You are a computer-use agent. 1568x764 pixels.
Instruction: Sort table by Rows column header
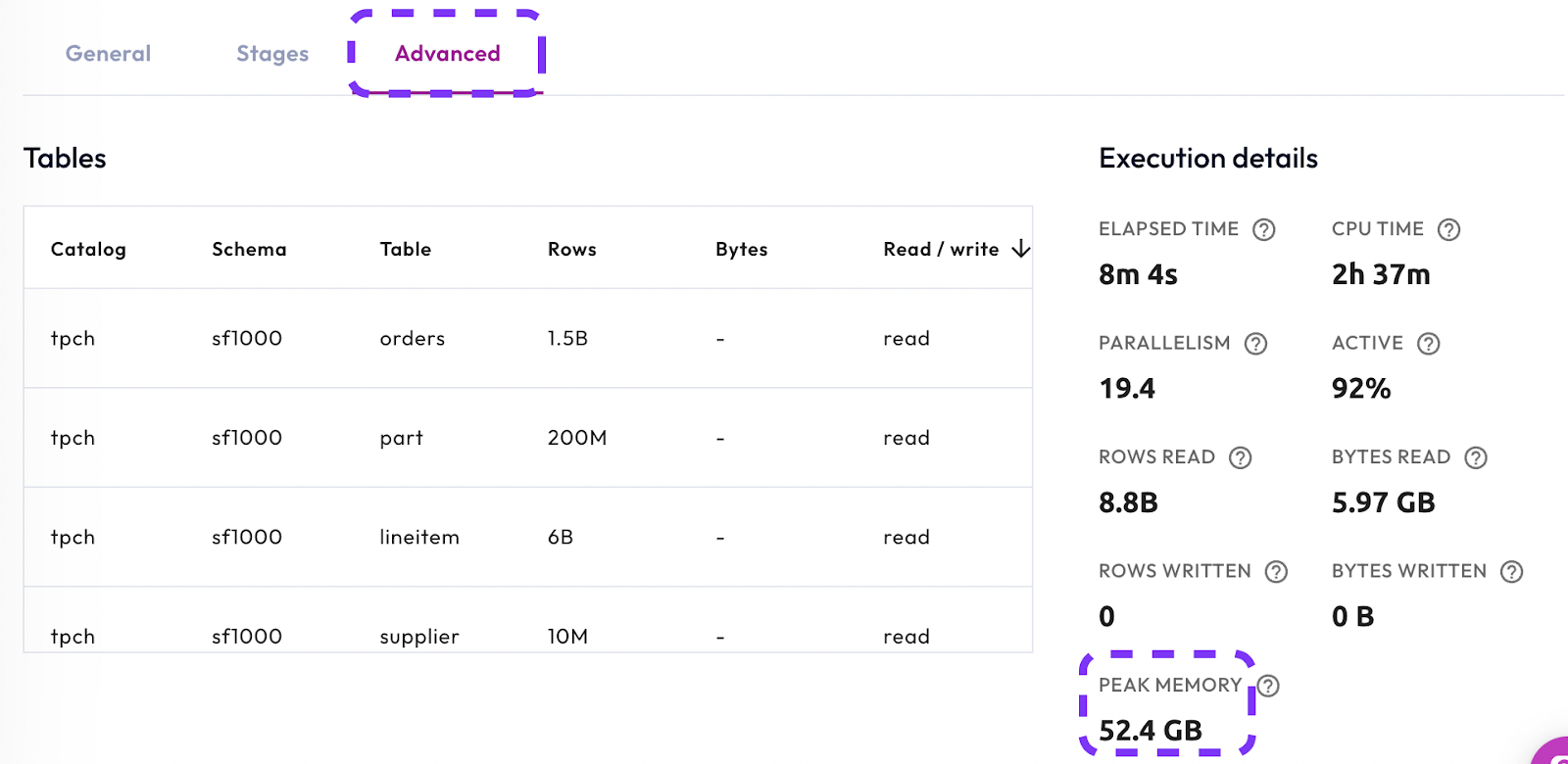pos(571,249)
